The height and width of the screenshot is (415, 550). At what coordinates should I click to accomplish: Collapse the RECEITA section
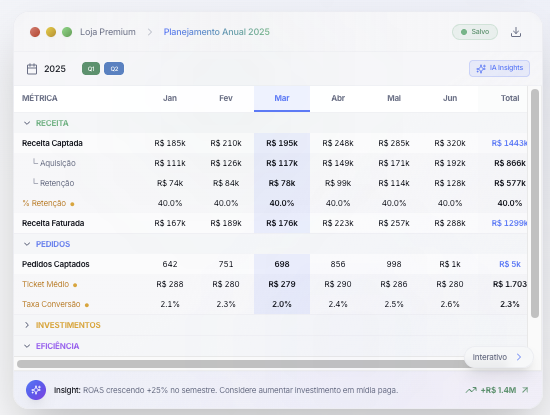pyautogui.click(x=27, y=123)
